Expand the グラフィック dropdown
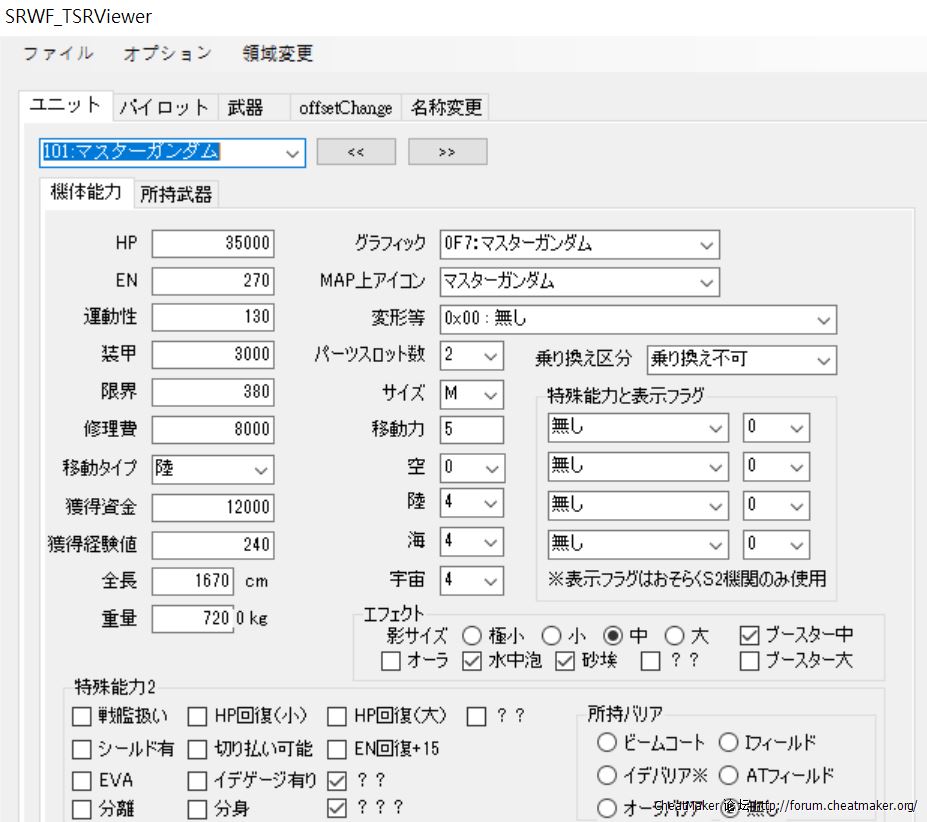Image resolution: width=927 pixels, height=822 pixels. [706, 244]
